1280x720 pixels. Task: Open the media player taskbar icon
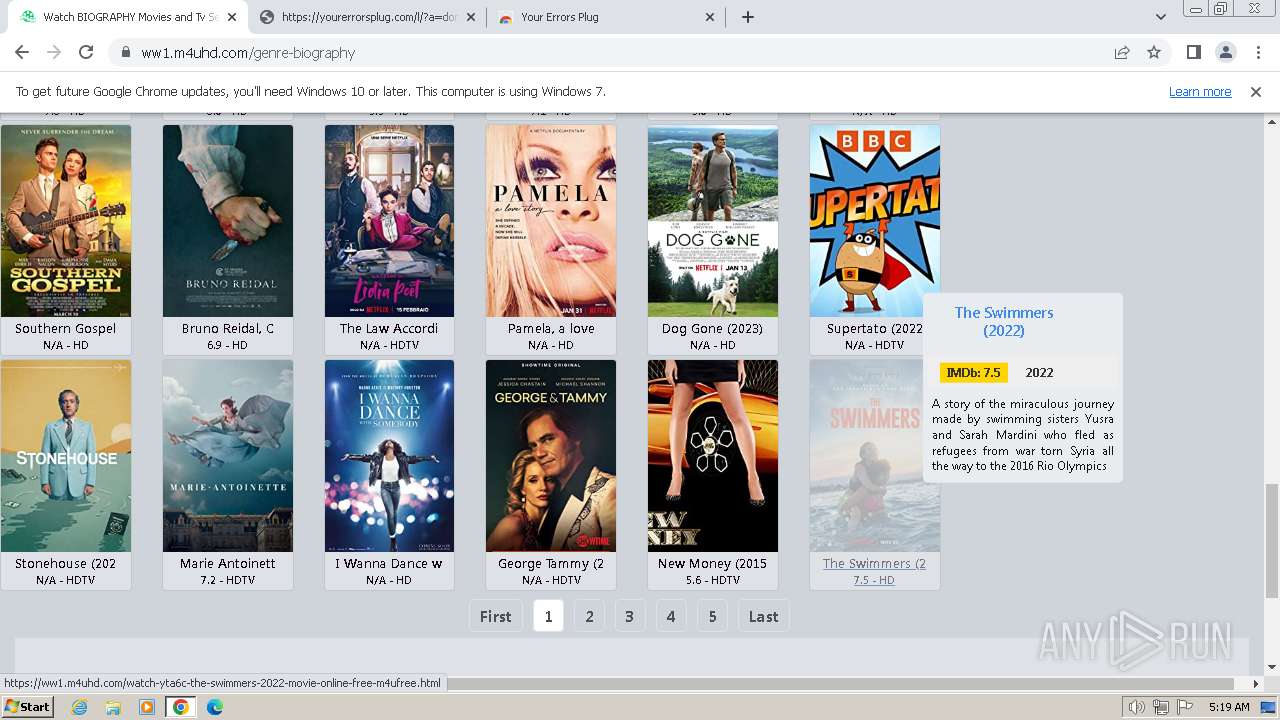coord(147,707)
